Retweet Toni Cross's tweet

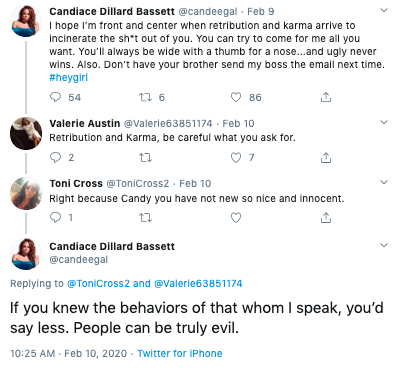point(145,218)
